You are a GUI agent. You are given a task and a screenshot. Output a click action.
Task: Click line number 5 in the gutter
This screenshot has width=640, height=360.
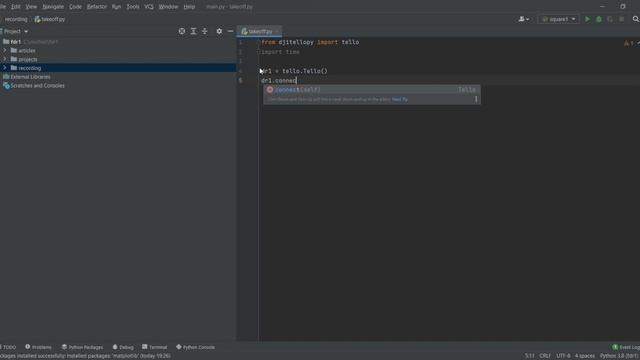coord(240,80)
